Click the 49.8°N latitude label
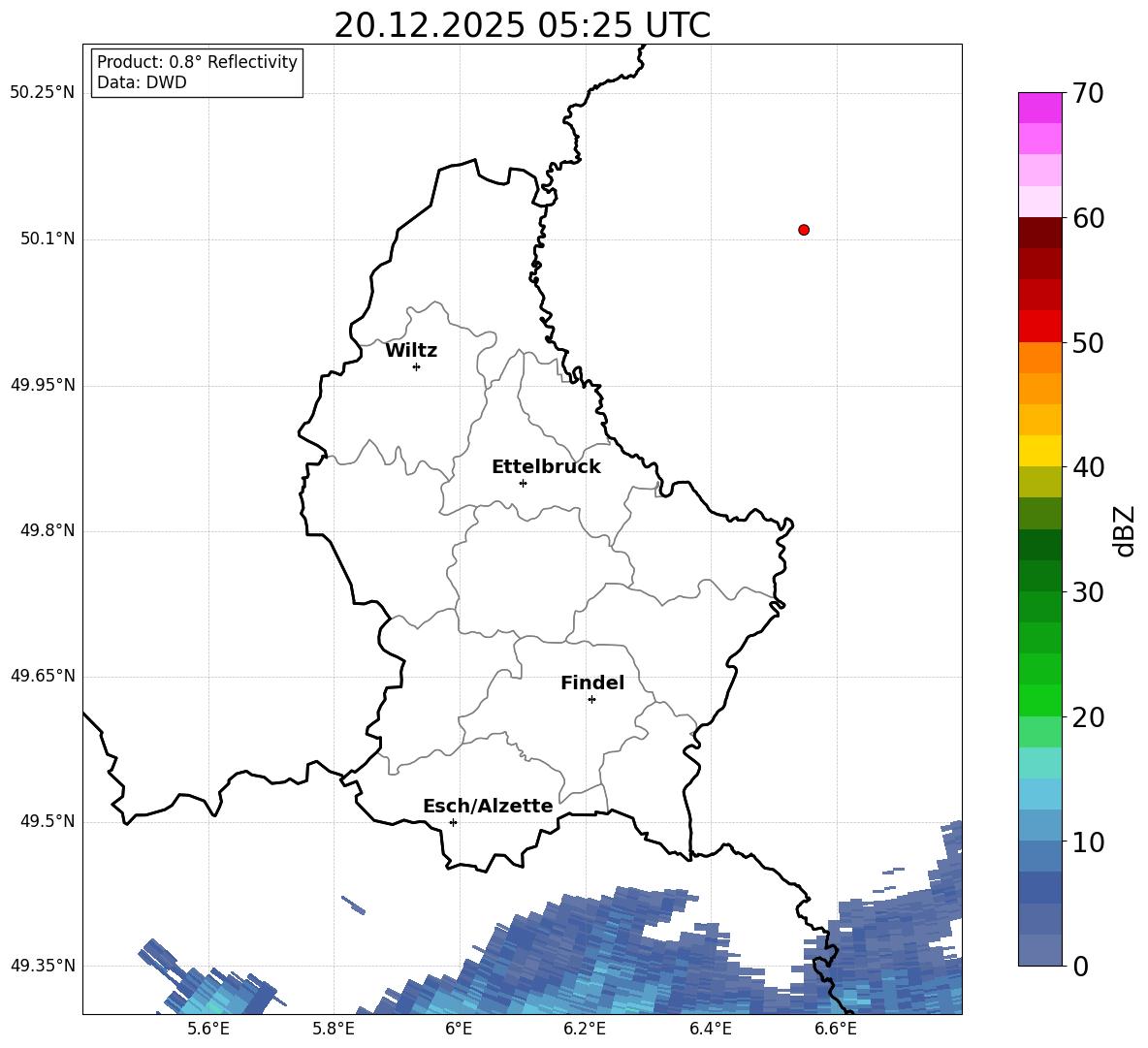 48,530
